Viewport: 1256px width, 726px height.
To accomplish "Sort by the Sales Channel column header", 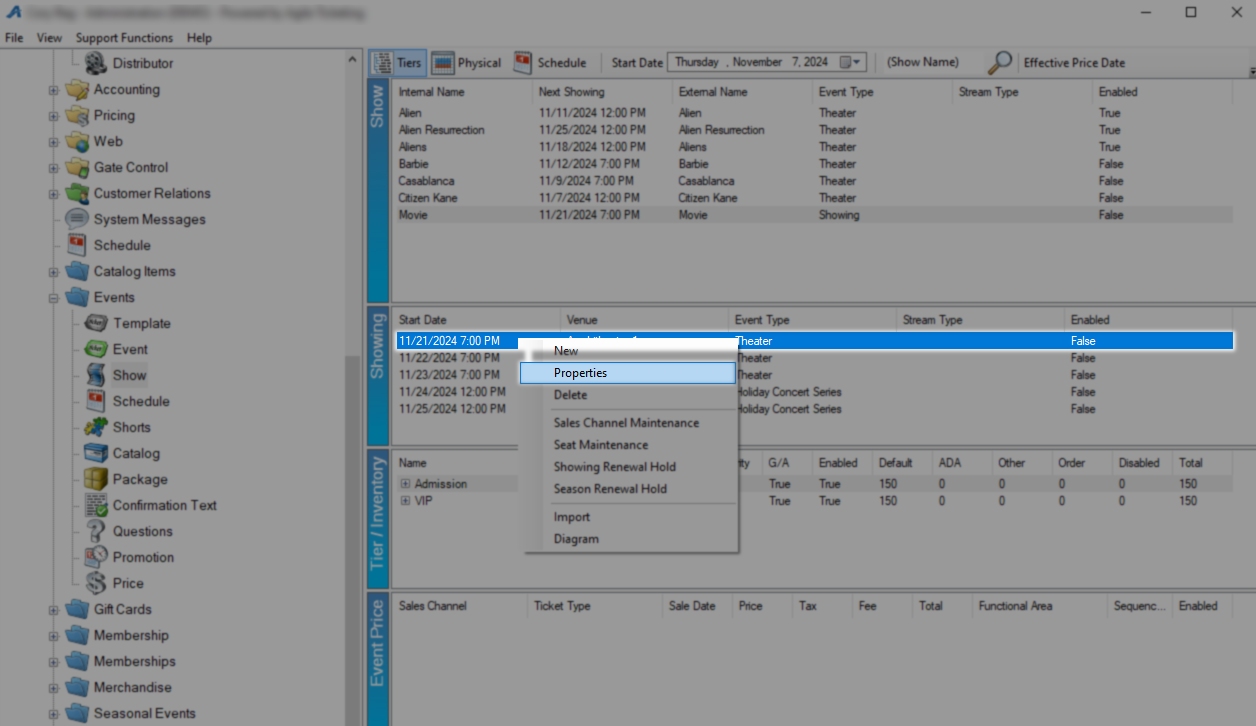I will click(x=459, y=606).
